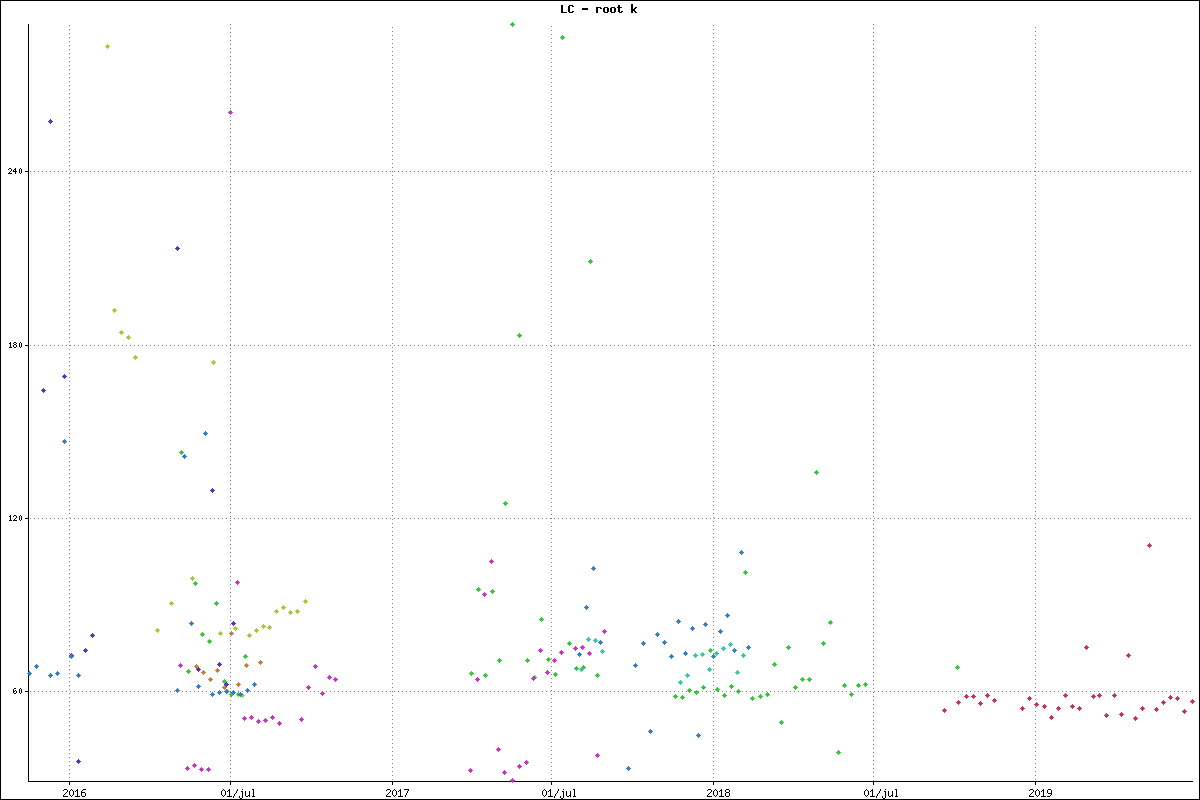Image resolution: width=1200 pixels, height=800 pixels.
Task: Click the y-axis label "240"
Action: (13, 172)
